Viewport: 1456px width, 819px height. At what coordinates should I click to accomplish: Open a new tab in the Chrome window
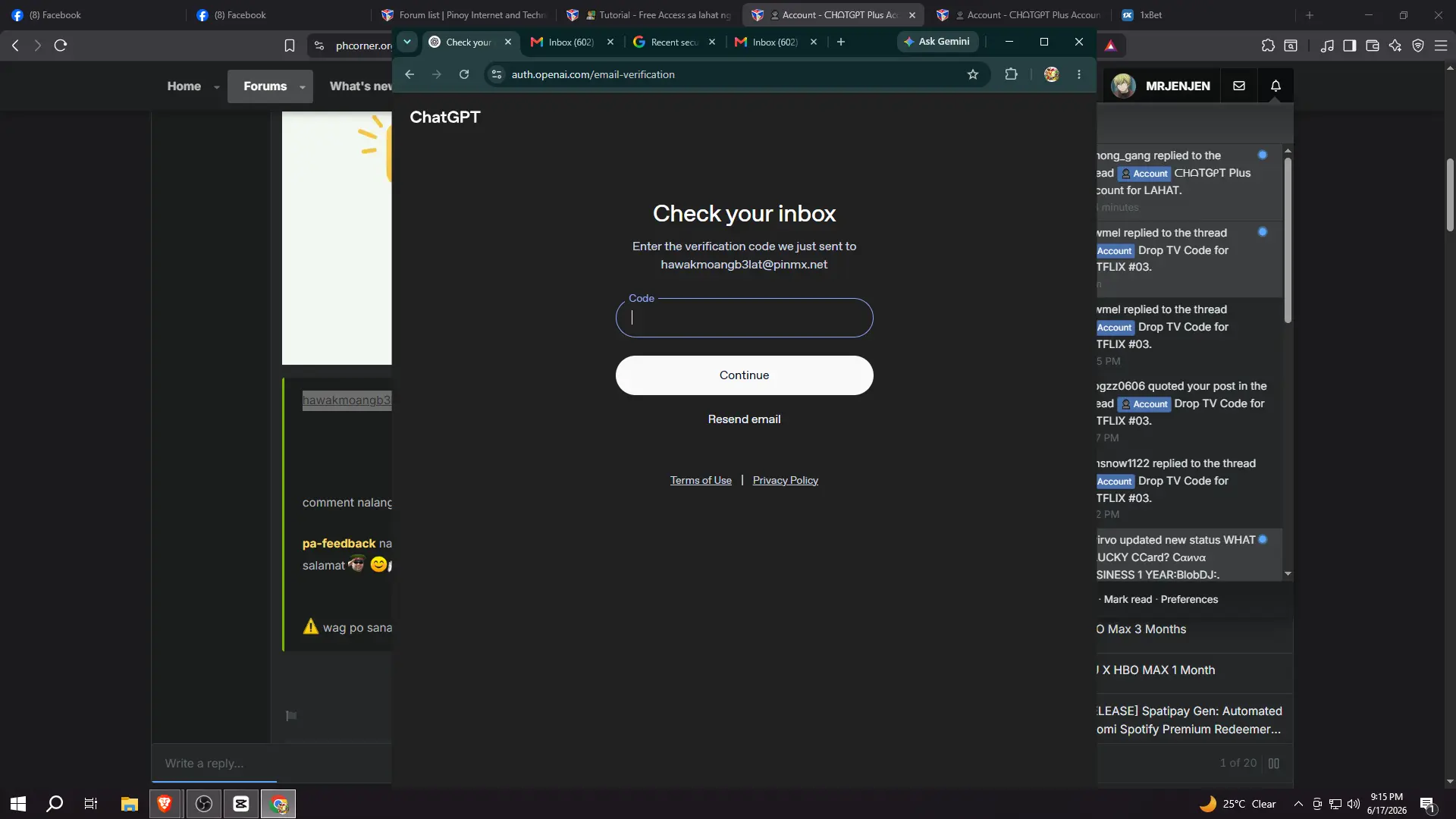pyautogui.click(x=841, y=42)
